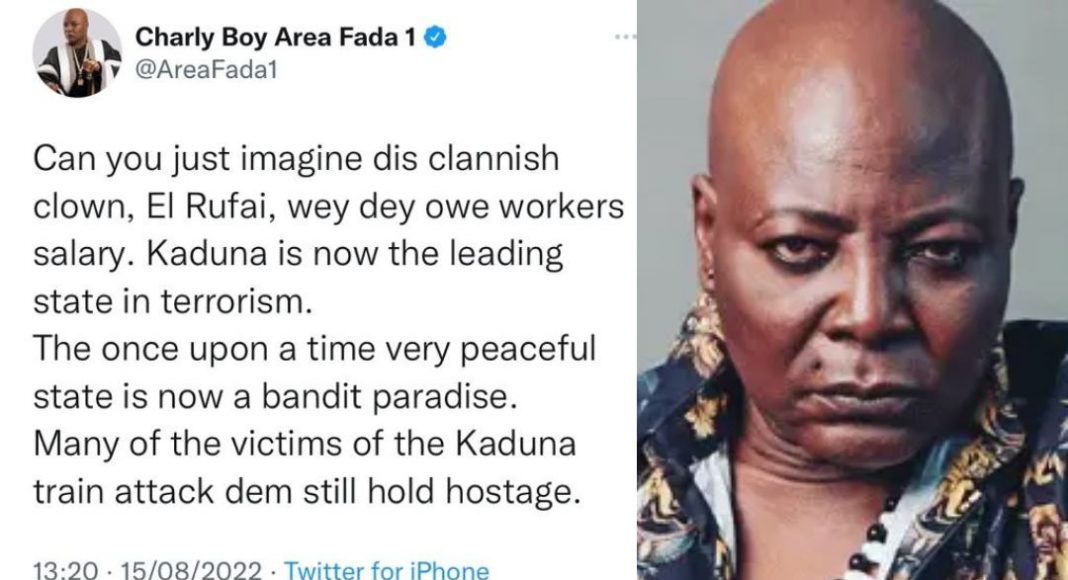The image size is (1068, 580).
Task: Visit the @AreaFada1 handle link
Action: pos(206,70)
